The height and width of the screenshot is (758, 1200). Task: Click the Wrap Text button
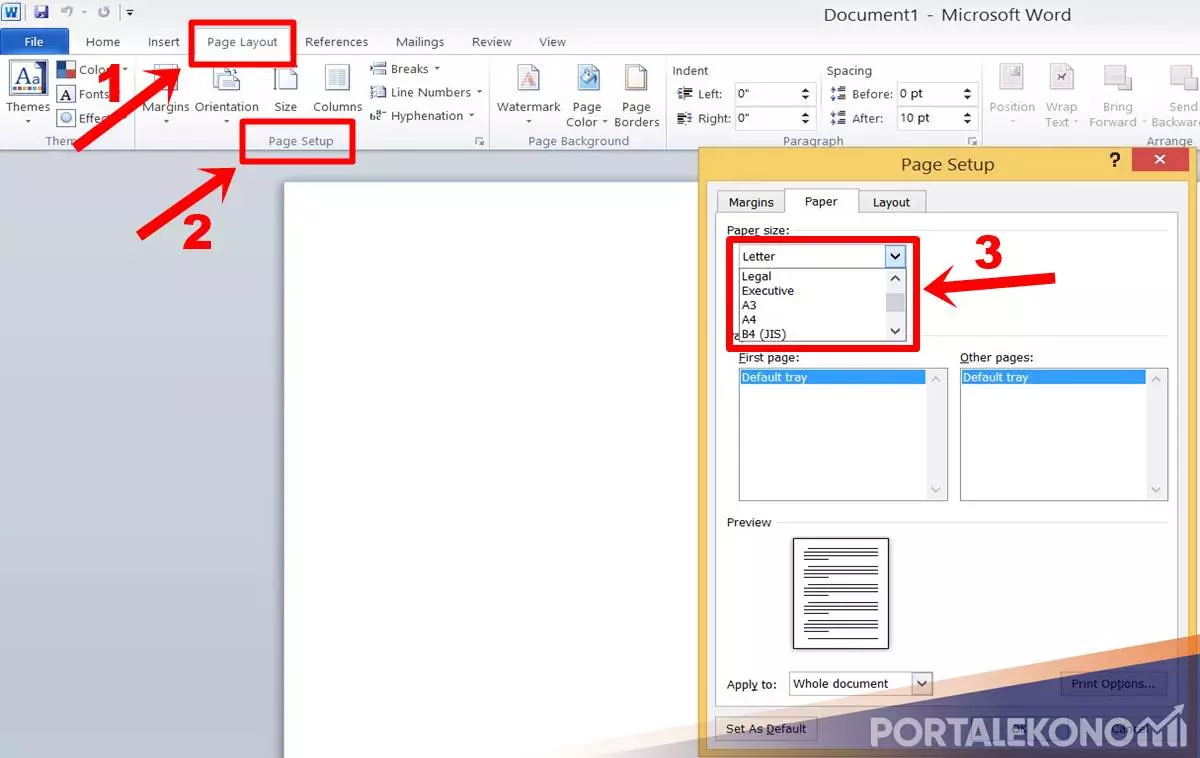coord(1060,94)
